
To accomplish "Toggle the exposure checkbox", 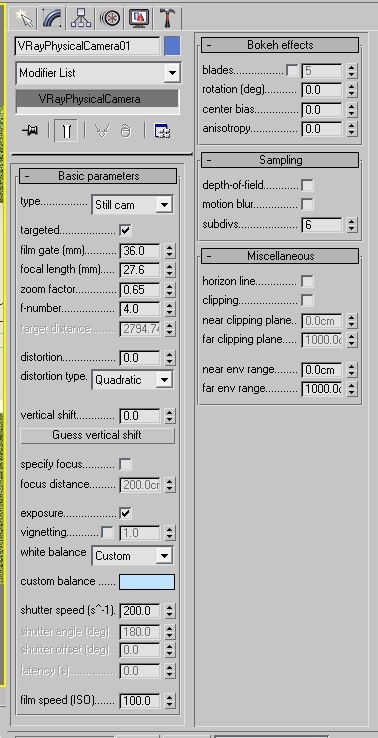I will [x=125, y=513].
